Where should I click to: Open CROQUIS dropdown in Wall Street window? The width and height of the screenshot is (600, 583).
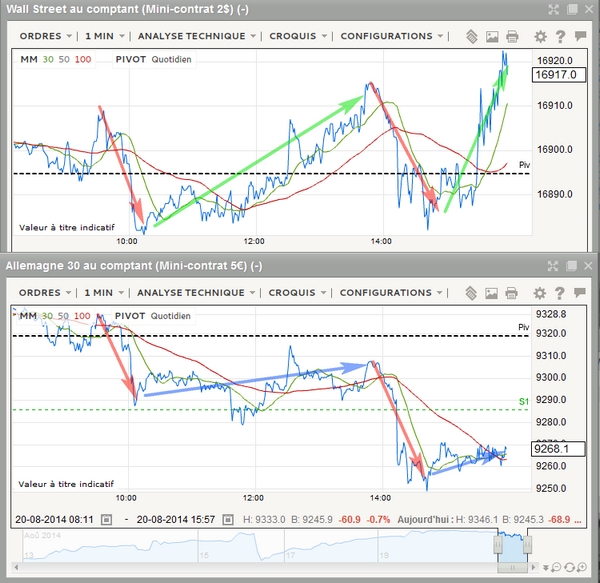pos(298,36)
